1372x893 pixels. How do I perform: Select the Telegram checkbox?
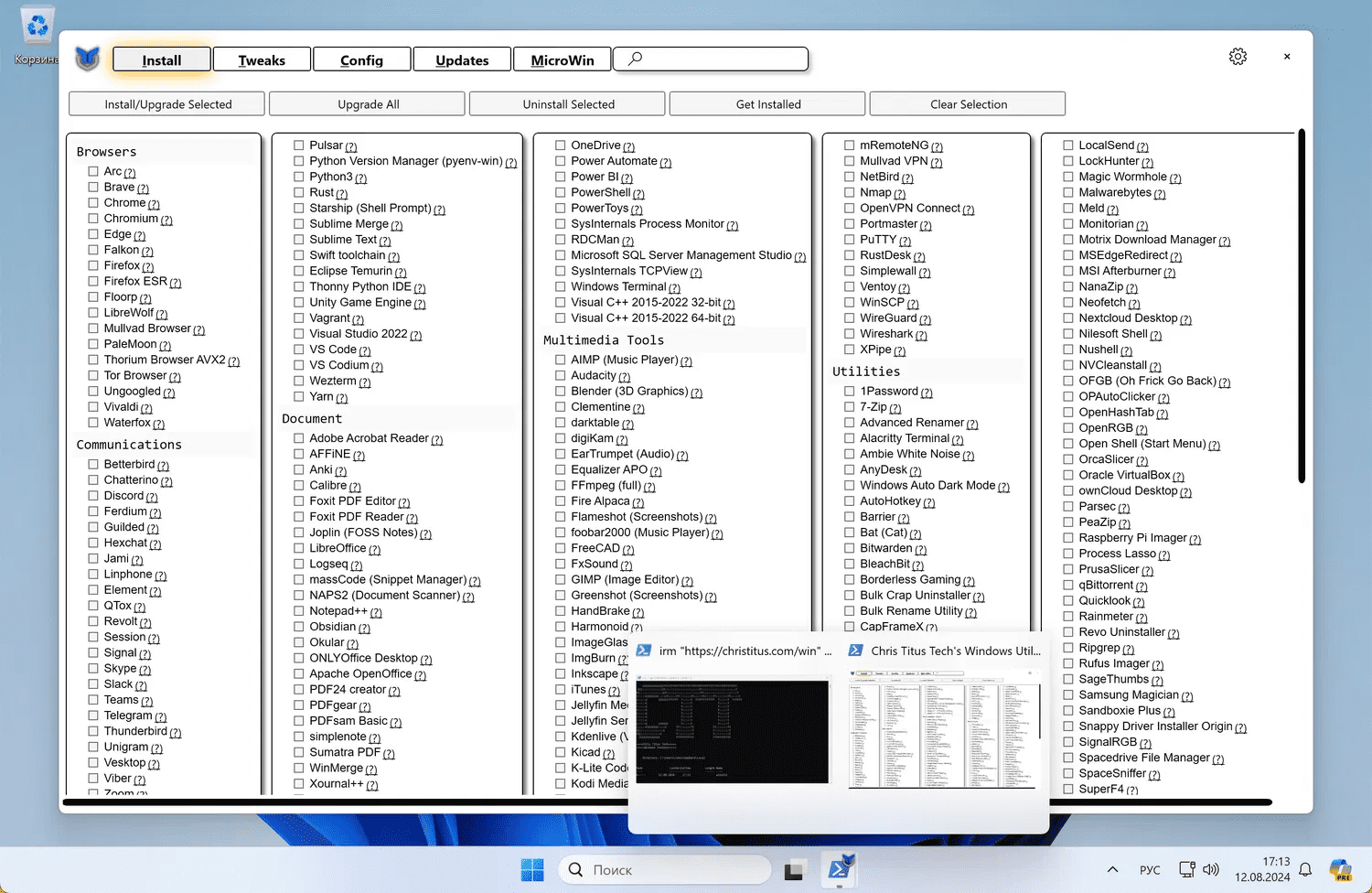[x=93, y=715]
